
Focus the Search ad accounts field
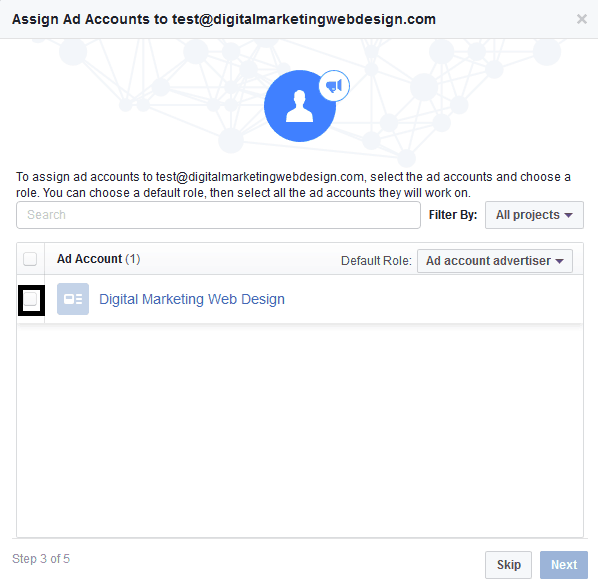click(x=218, y=215)
